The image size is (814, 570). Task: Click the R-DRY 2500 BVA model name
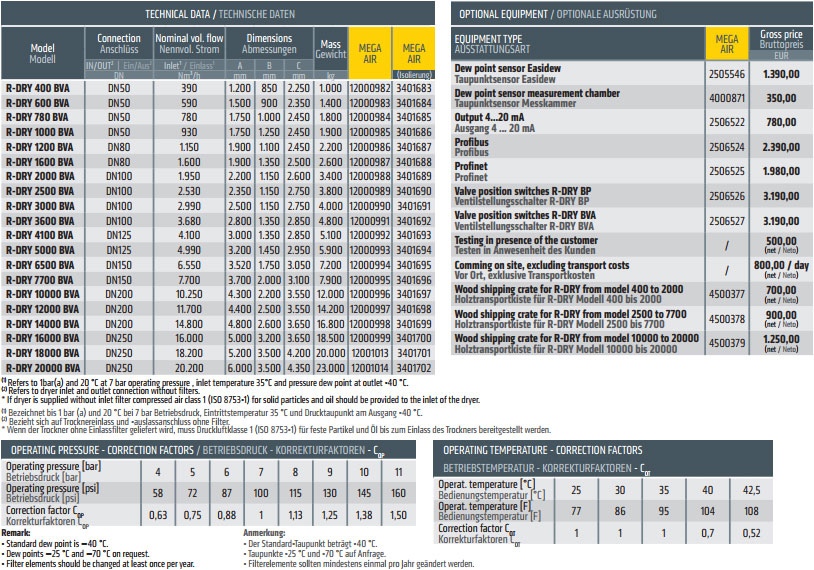pos(40,191)
